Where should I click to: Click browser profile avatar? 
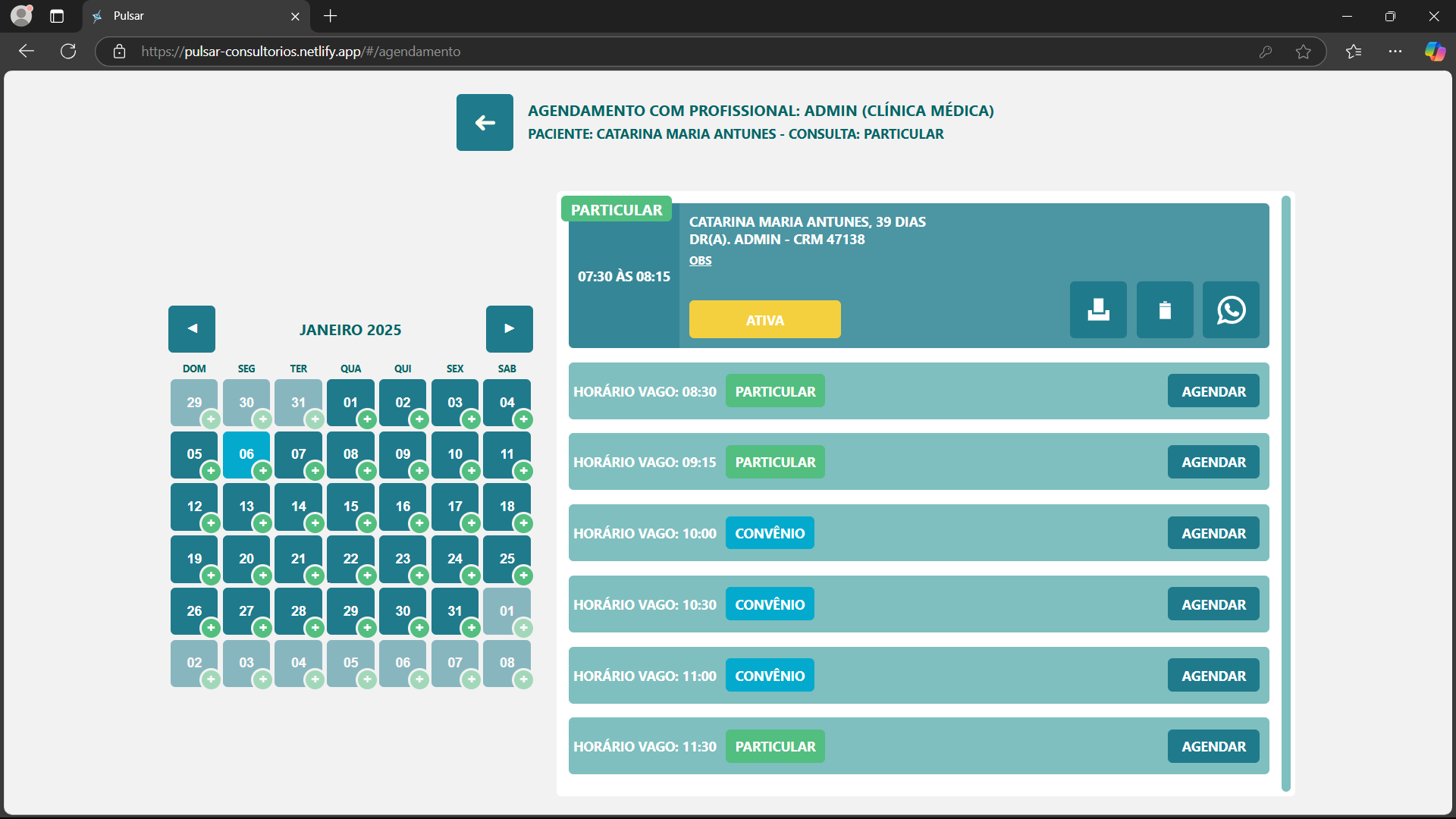tap(22, 15)
